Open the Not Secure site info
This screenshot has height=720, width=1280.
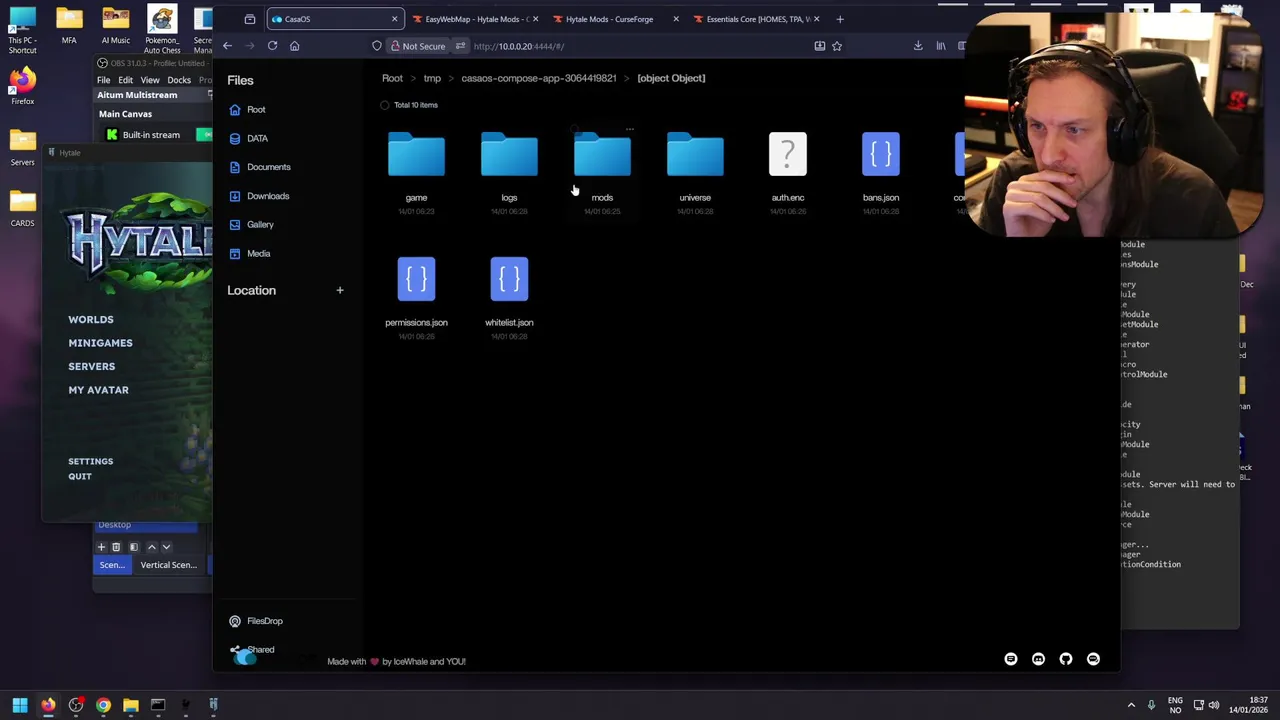coord(418,46)
